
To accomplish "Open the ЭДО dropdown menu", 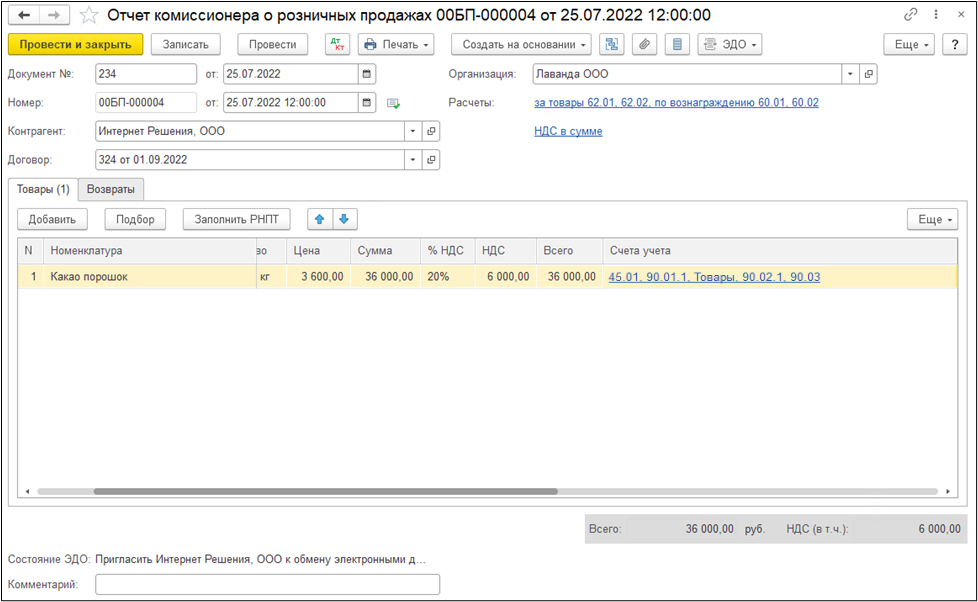I will point(730,44).
